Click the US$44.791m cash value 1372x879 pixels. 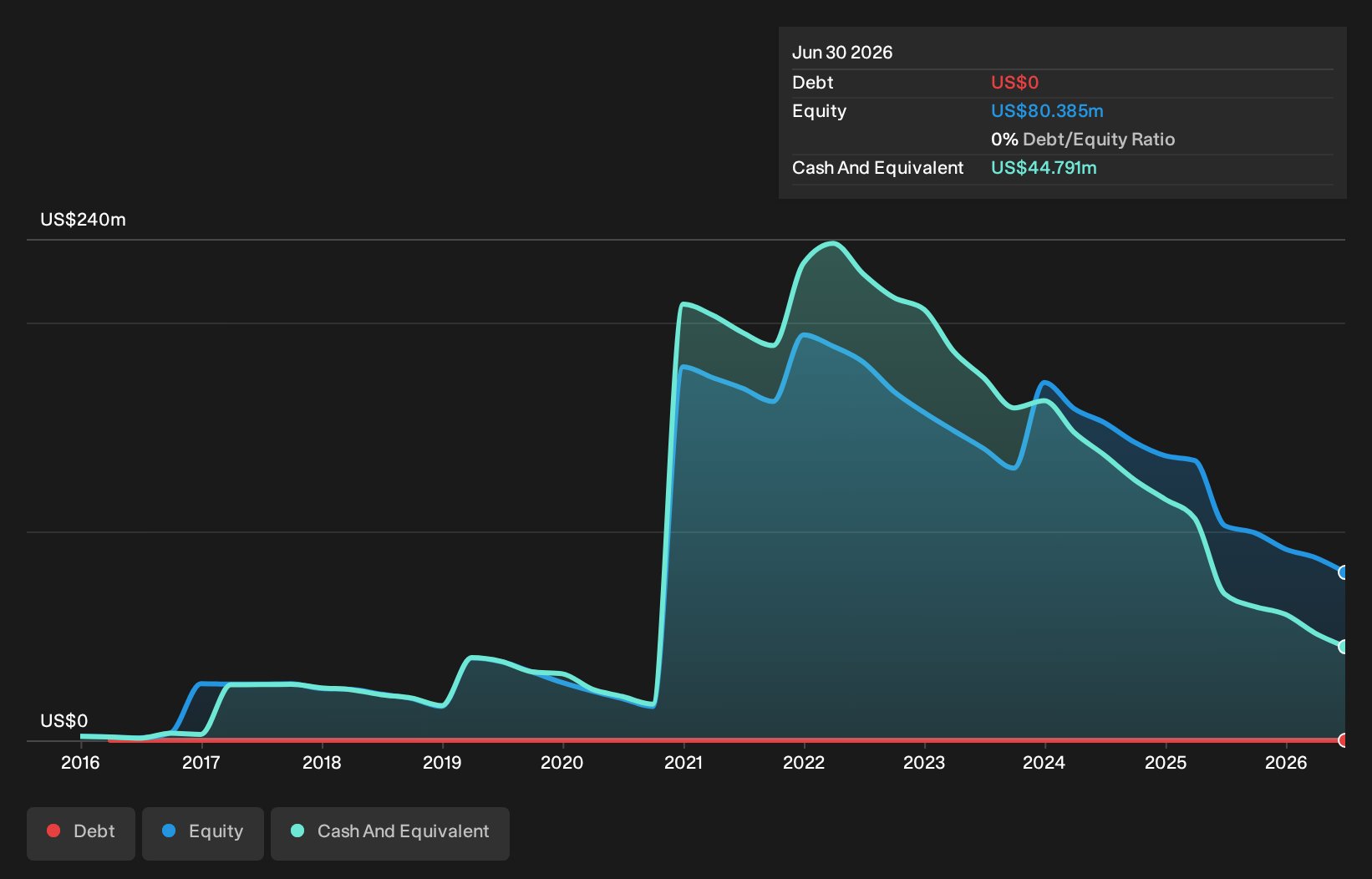coord(1044,168)
